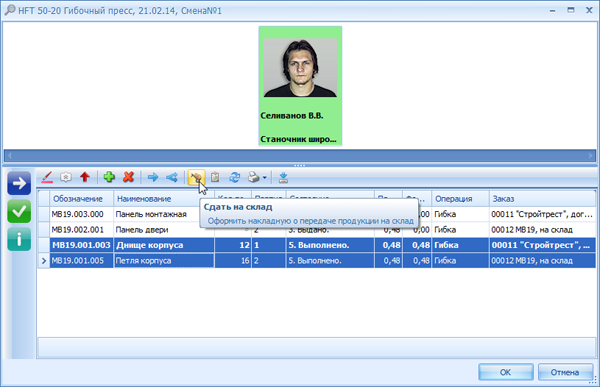Maximize the window
The image size is (600, 387).
(571, 10)
